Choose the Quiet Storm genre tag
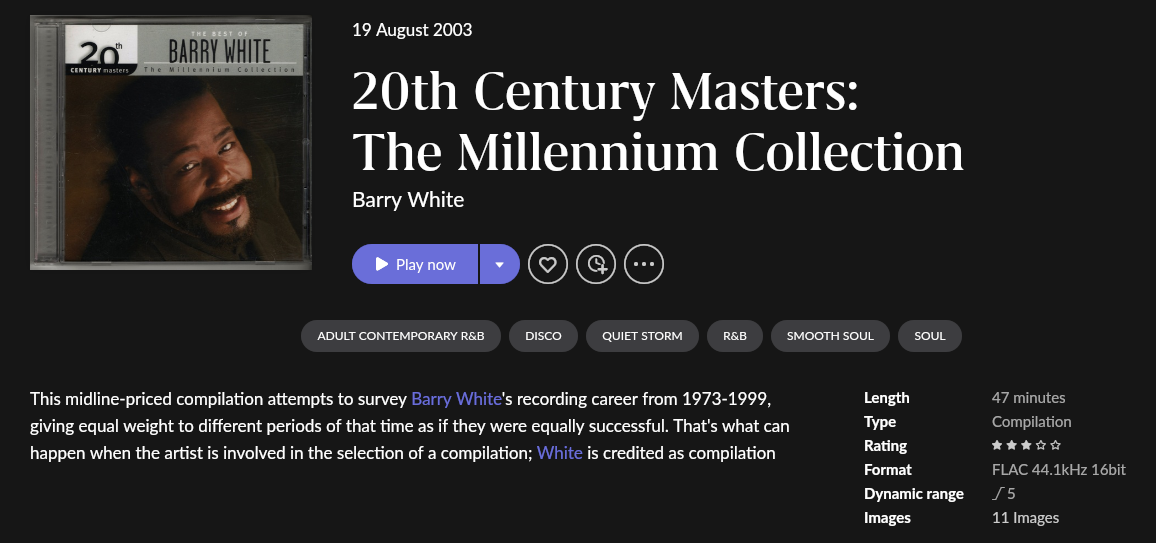 tap(642, 336)
